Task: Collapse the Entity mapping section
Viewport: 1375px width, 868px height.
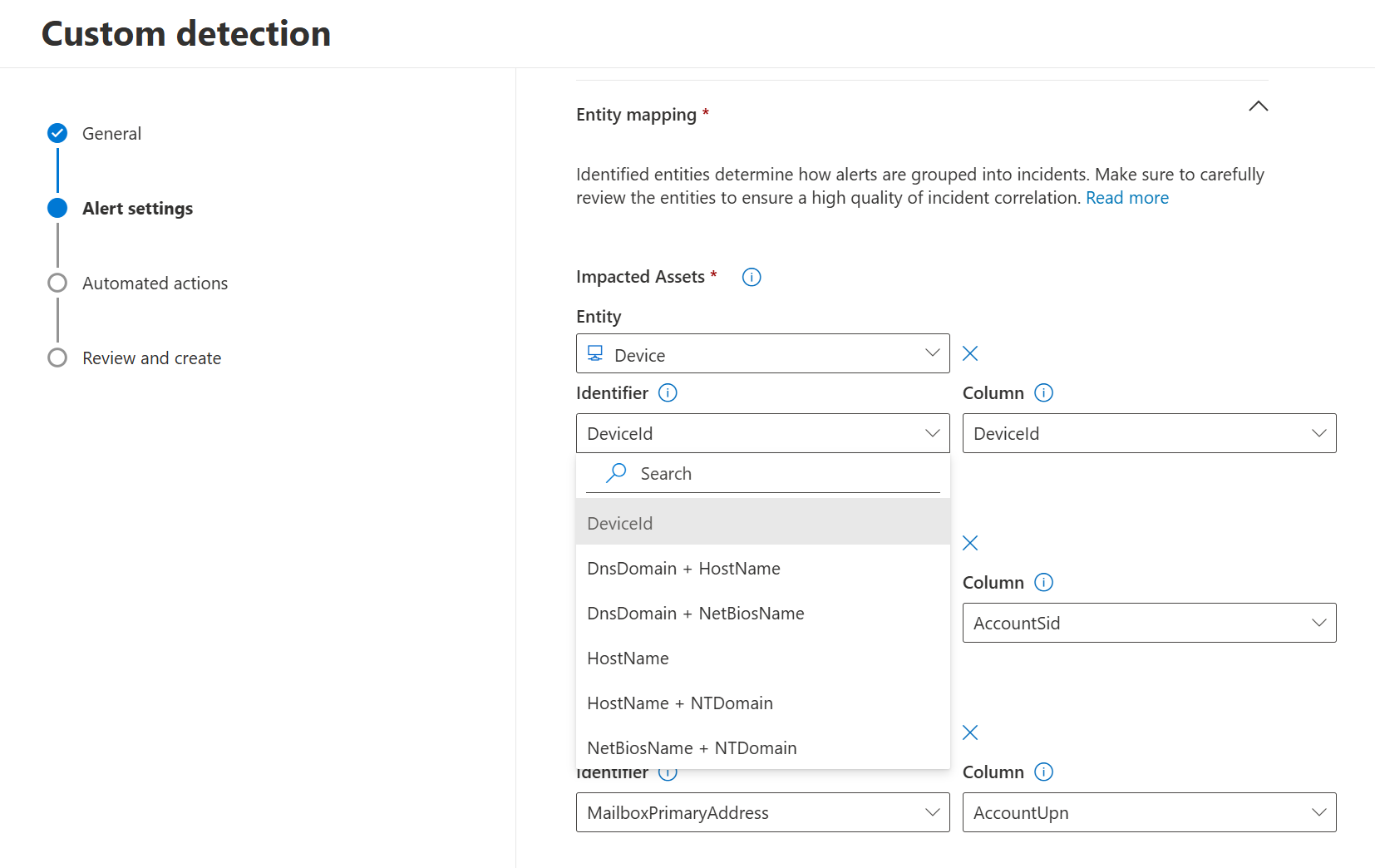Action: coord(1258,106)
